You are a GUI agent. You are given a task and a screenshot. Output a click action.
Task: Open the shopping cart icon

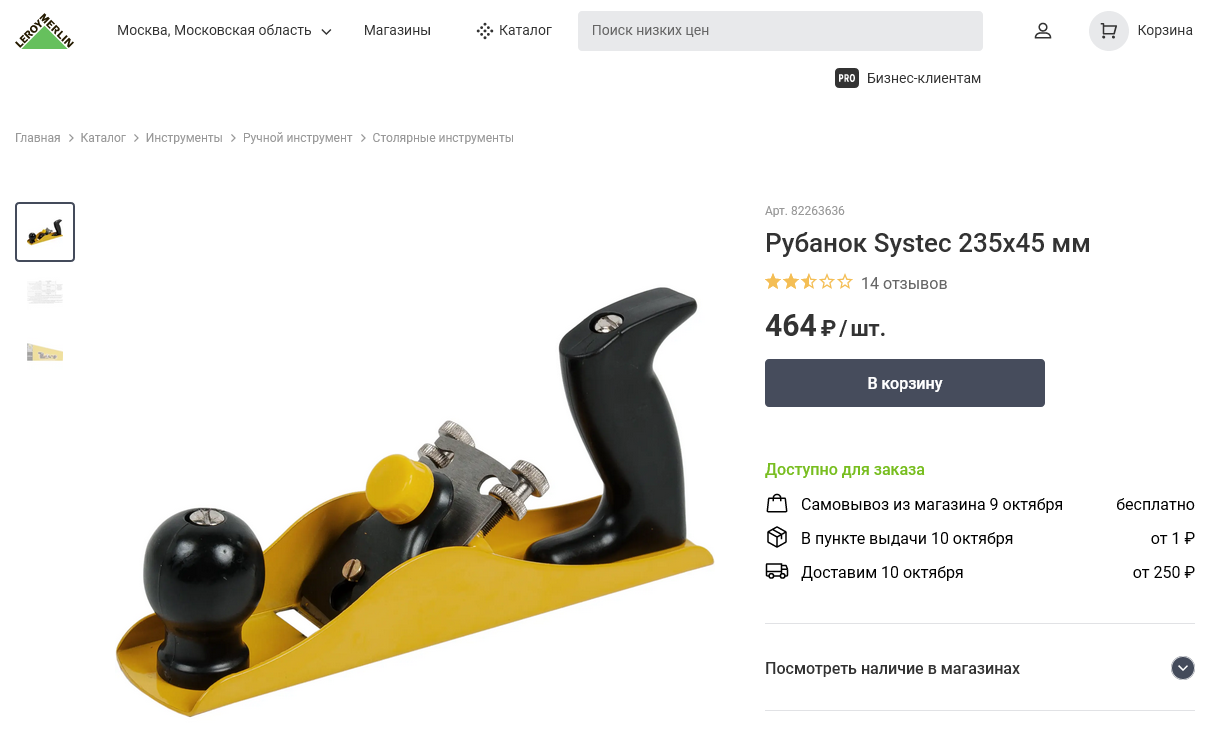[1108, 31]
